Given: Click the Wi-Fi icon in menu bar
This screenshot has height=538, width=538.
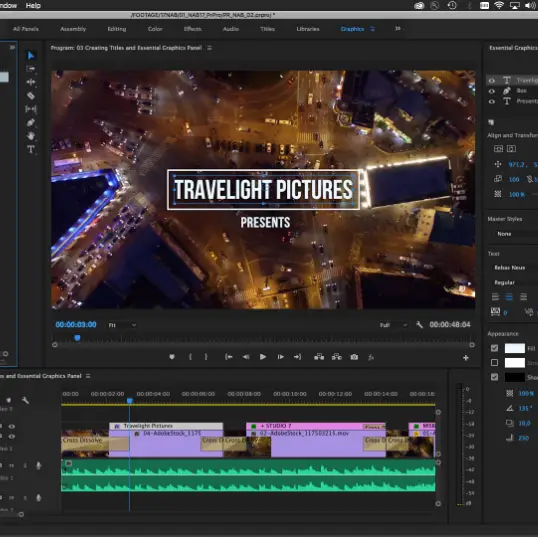Looking at the screenshot, I should [499, 5].
